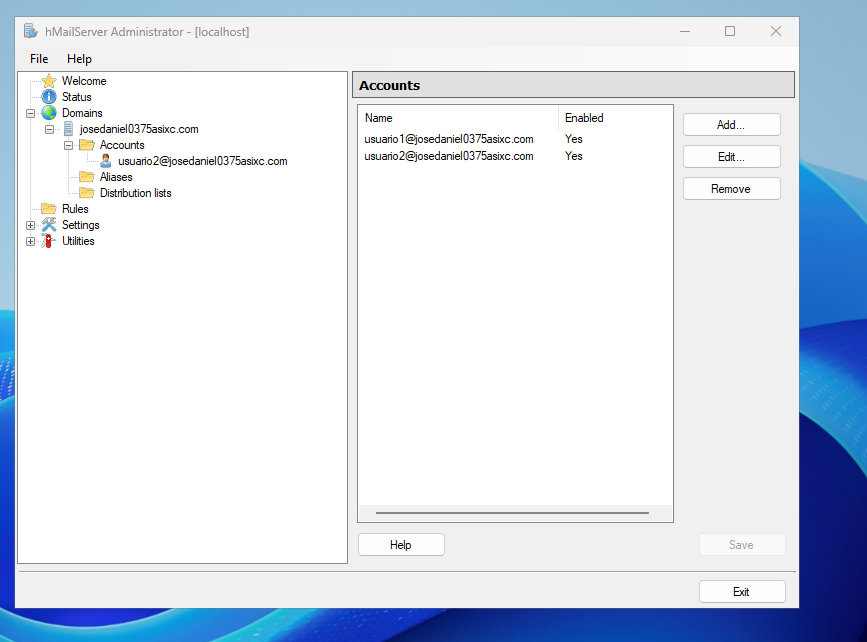Screen dimensions: 867x642
Task: Select the Status tree label
Action: [76, 97]
